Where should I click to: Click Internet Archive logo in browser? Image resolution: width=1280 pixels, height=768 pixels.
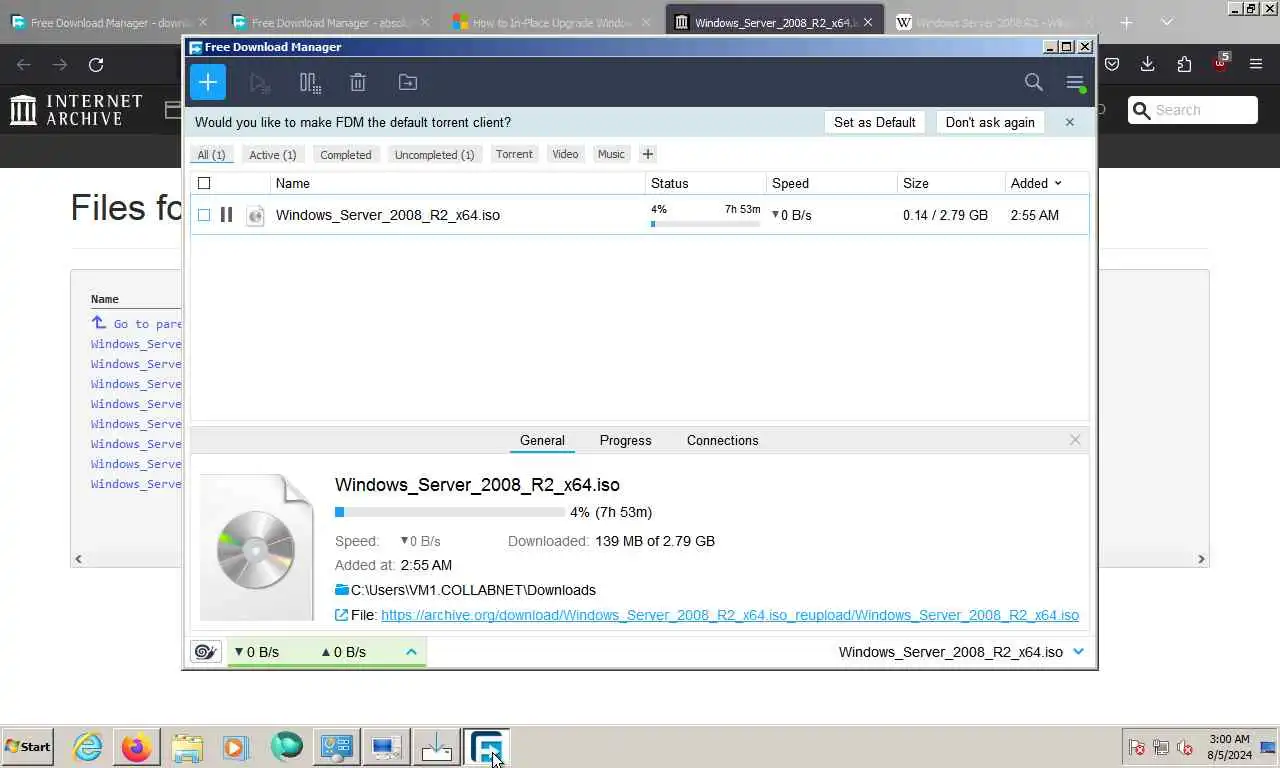click(x=76, y=110)
